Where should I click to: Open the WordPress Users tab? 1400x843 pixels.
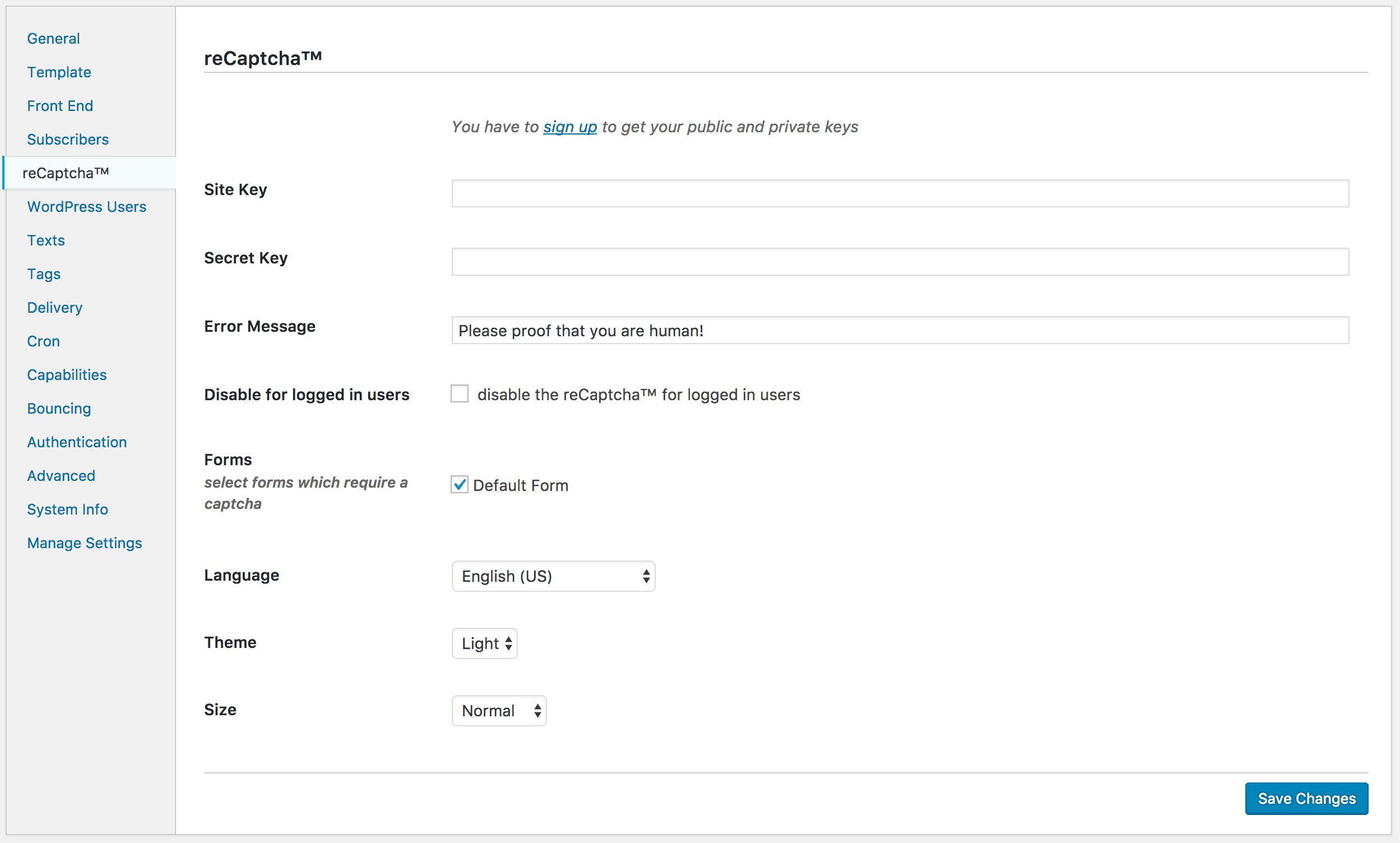[x=87, y=207]
